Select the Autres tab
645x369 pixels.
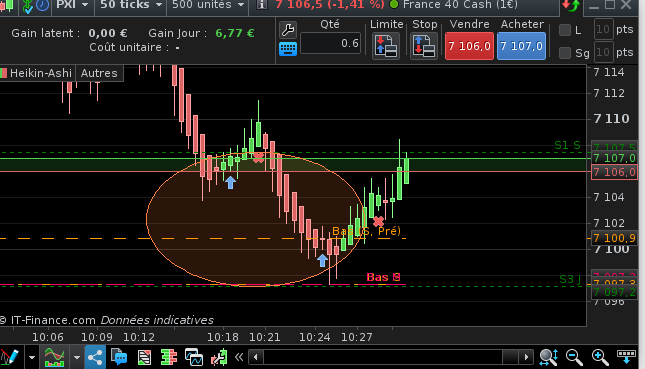pos(99,73)
